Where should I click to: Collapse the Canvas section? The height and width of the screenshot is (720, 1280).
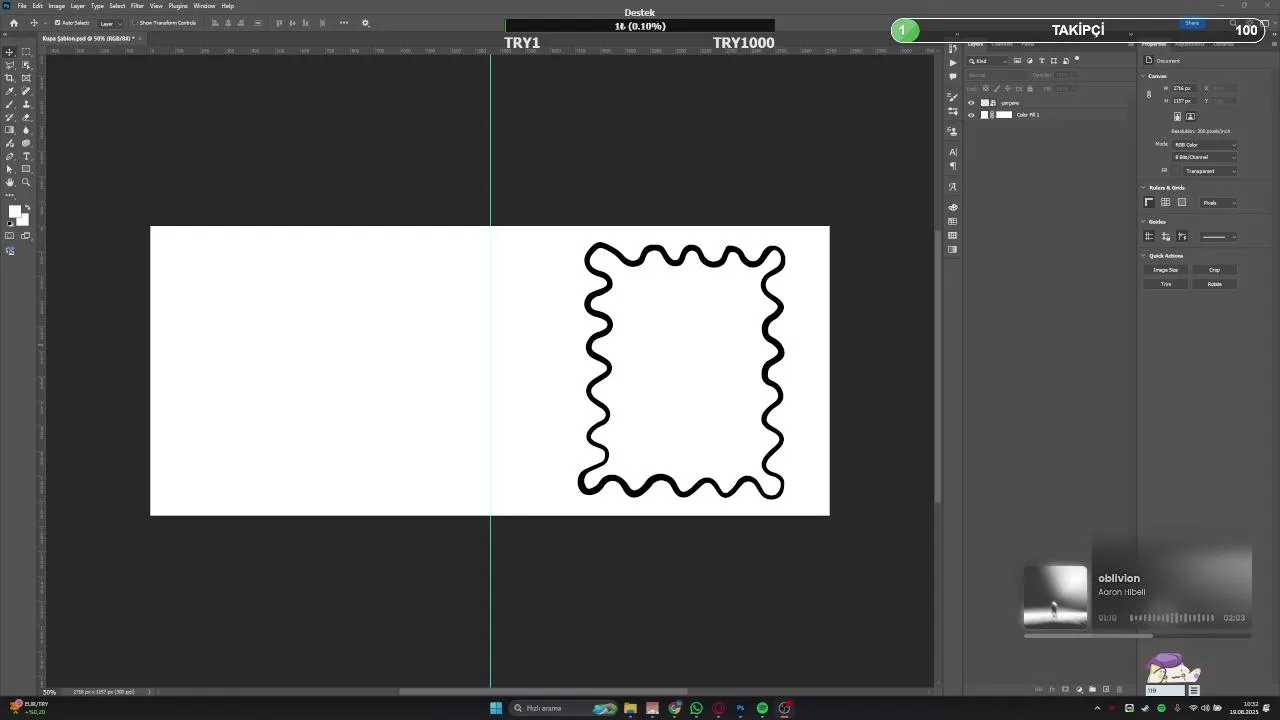(1144, 76)
